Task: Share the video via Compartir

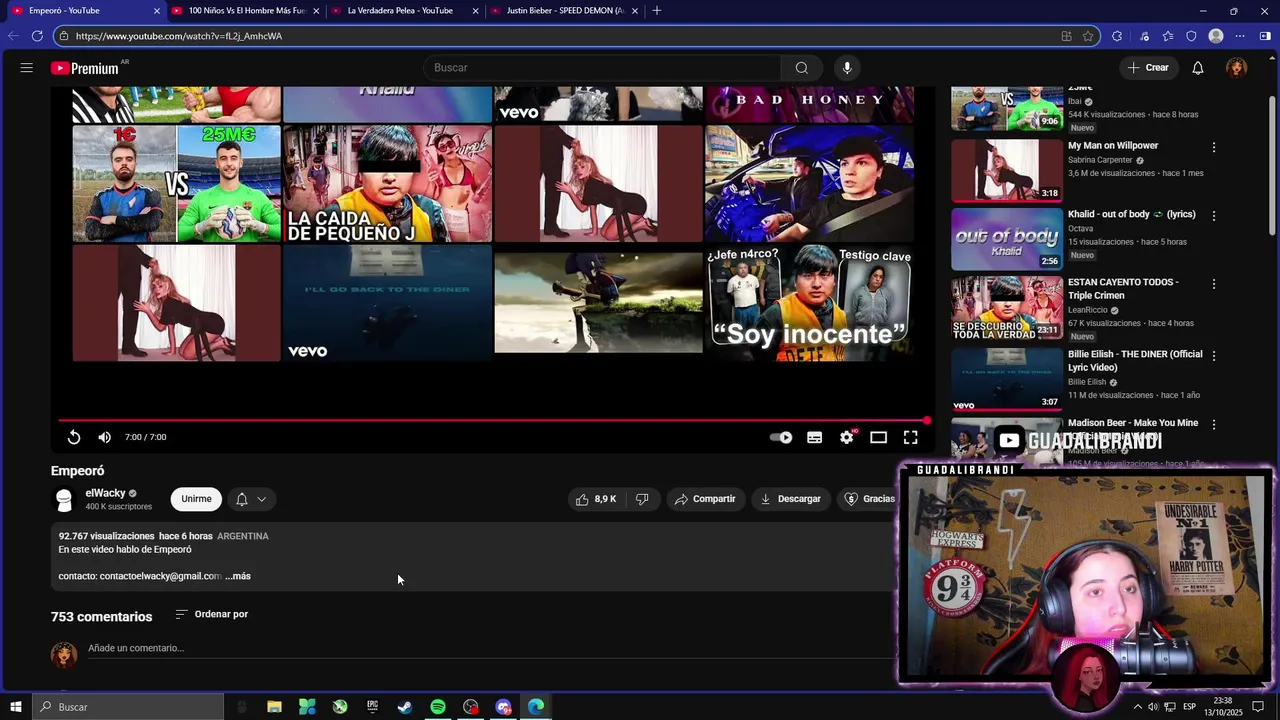Action: (705, 499)
